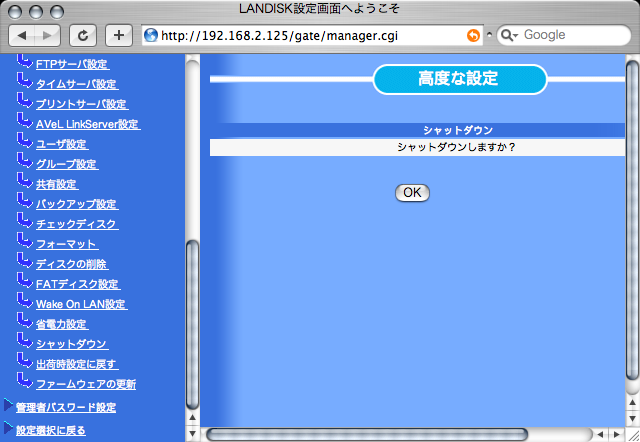Click the plus add bookmark button
This screenshot has width=640, height=442.
tap(119, 36)
